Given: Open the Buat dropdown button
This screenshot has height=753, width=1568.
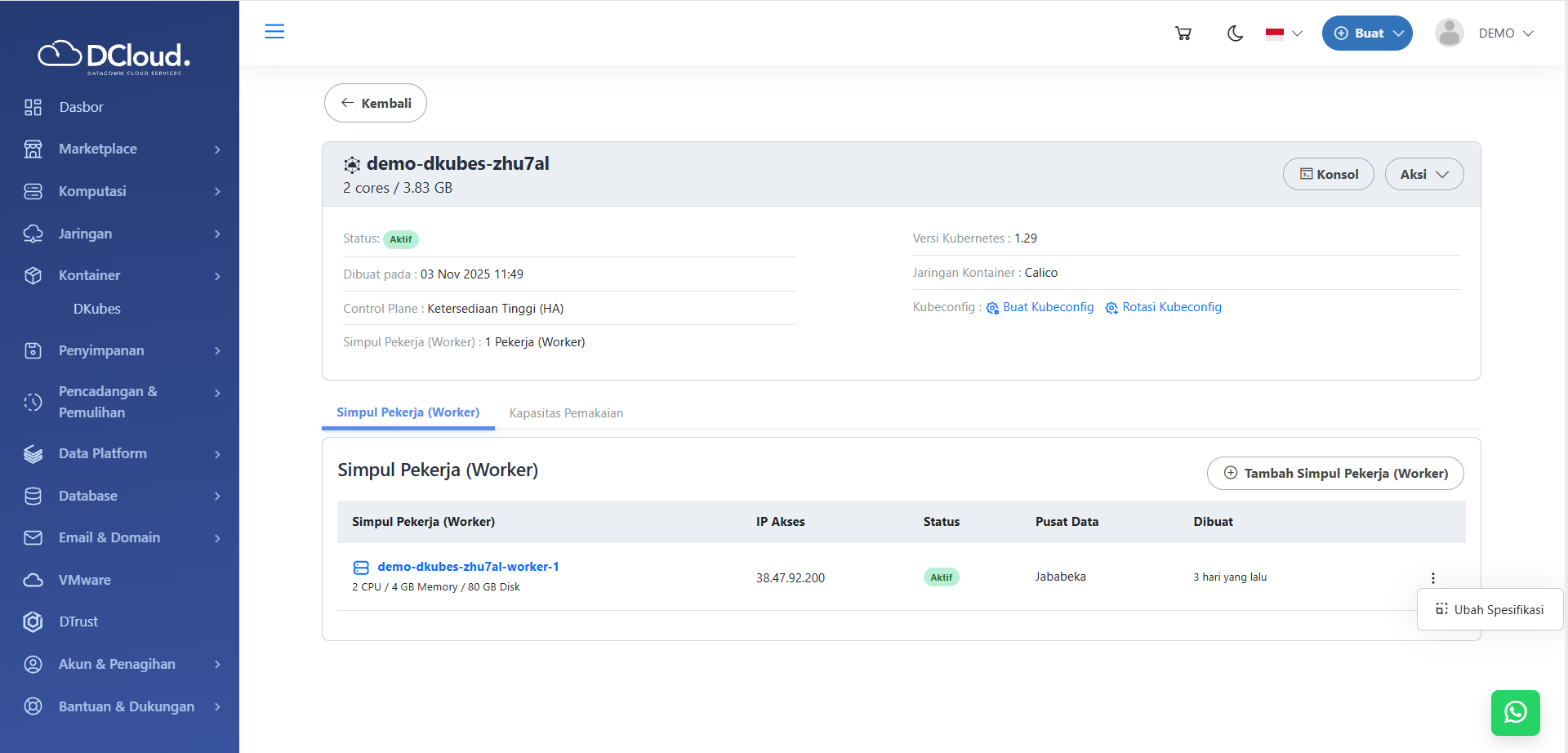Looking at the screenshot, I should pos(1366,33).
